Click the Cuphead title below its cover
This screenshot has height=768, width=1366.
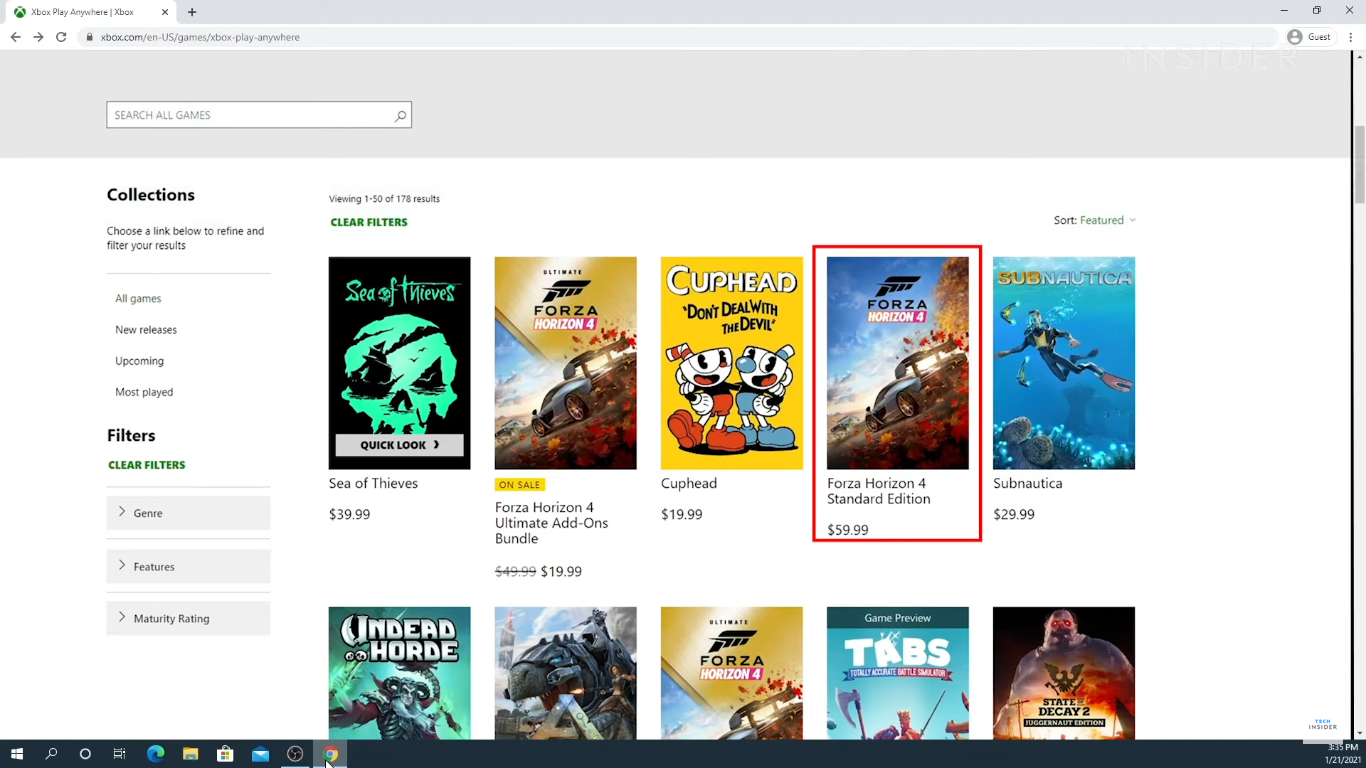click(689, 483)
